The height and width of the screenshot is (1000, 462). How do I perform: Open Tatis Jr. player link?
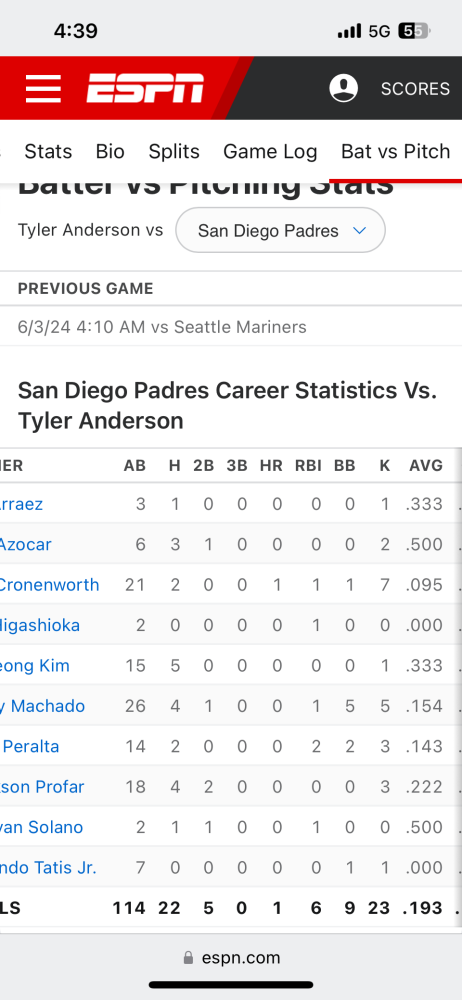(x=48, y=867)
